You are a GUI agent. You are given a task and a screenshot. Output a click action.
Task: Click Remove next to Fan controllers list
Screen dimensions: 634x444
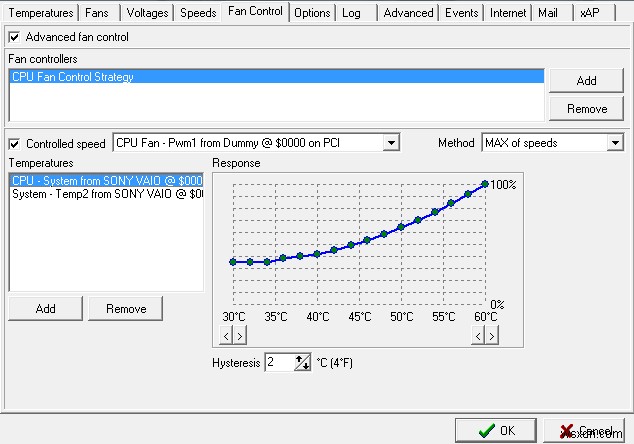pyautogui.click(x=586, y=109)
